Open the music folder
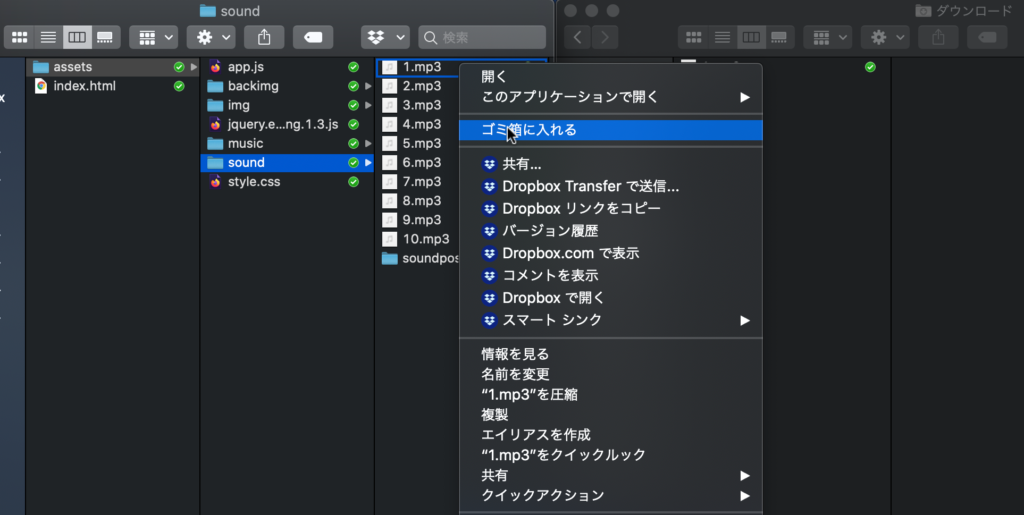This screenshot has height=515, width=1024. coord(245,143)
